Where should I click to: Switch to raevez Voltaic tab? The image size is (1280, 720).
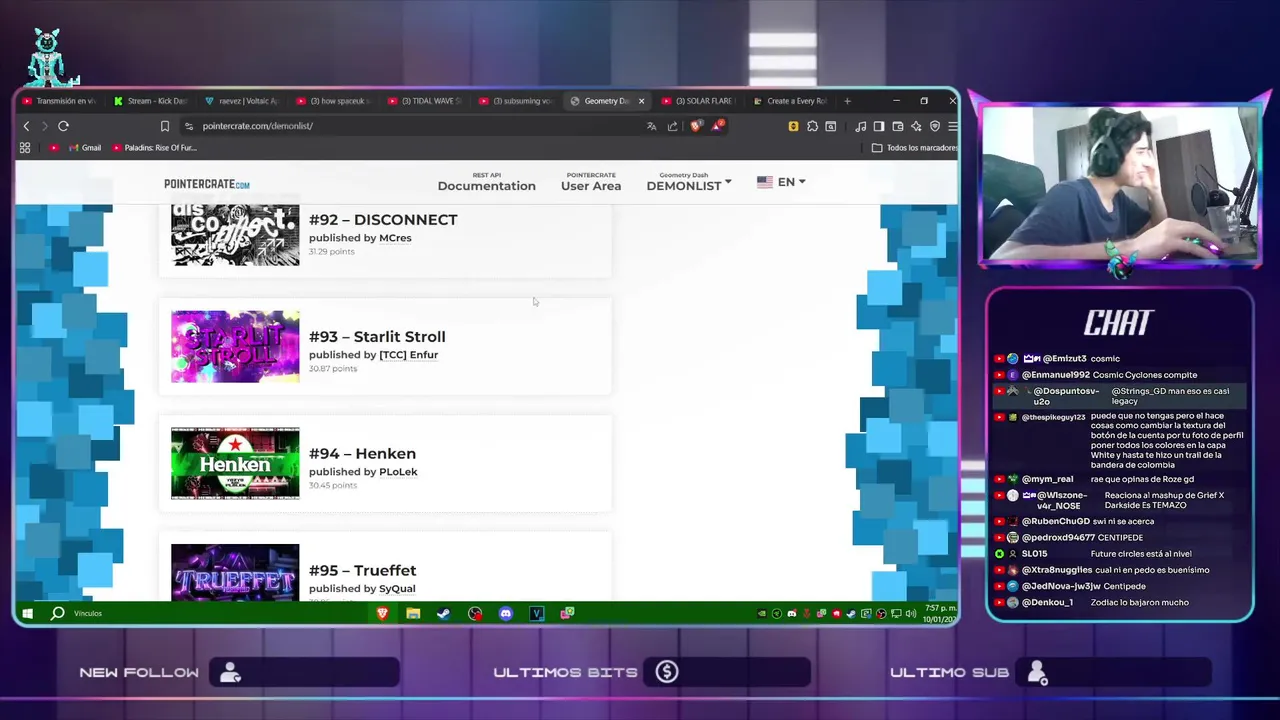pos(243,101)
